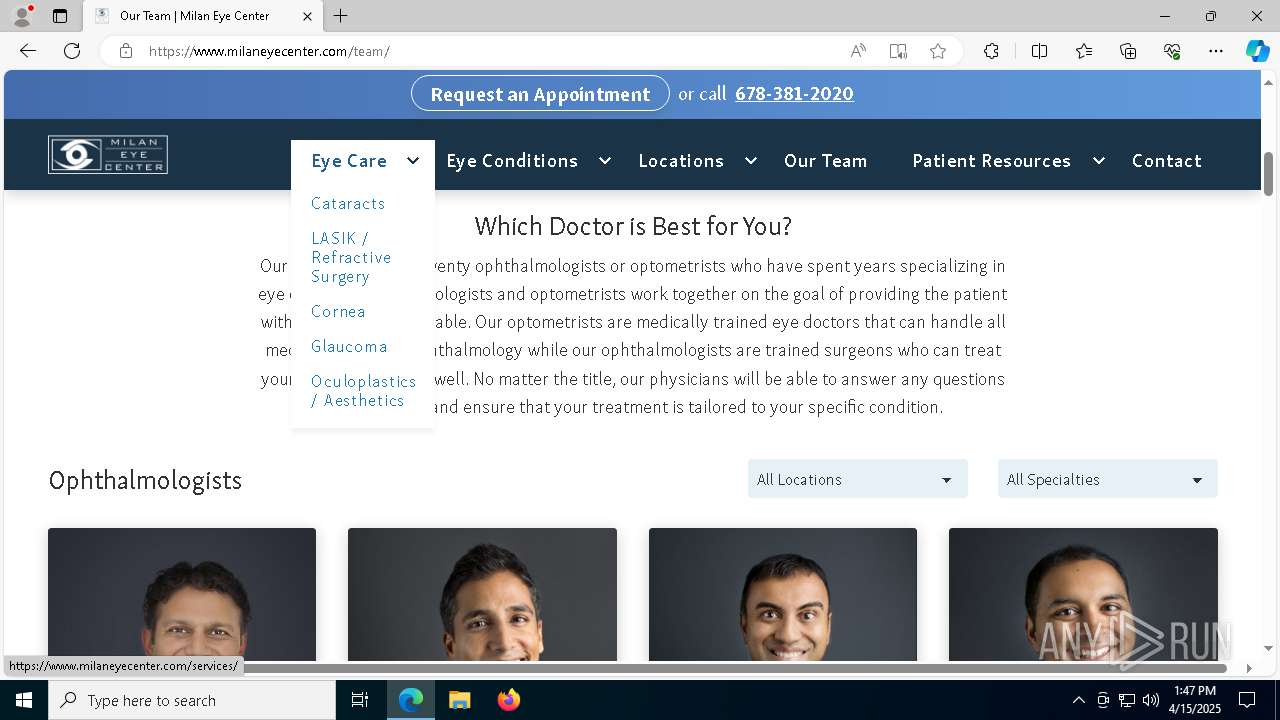Close the Our Team tab

pyautogui.click(x=307, y=16)
